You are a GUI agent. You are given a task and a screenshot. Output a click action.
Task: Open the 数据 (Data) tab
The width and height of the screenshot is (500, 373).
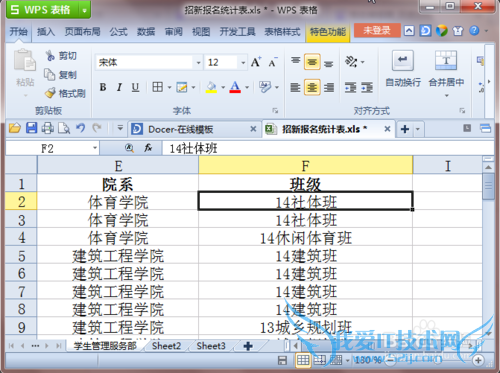coord(146,32)
